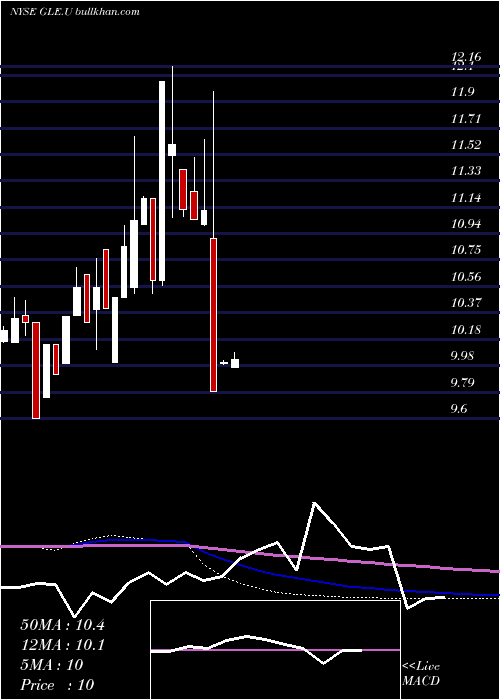Click the 11.52 price axis label
500x700 pixels.
pos(466,145)
